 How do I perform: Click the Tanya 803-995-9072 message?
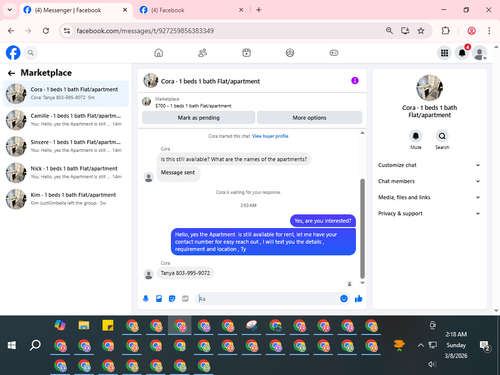click(185, 273)
